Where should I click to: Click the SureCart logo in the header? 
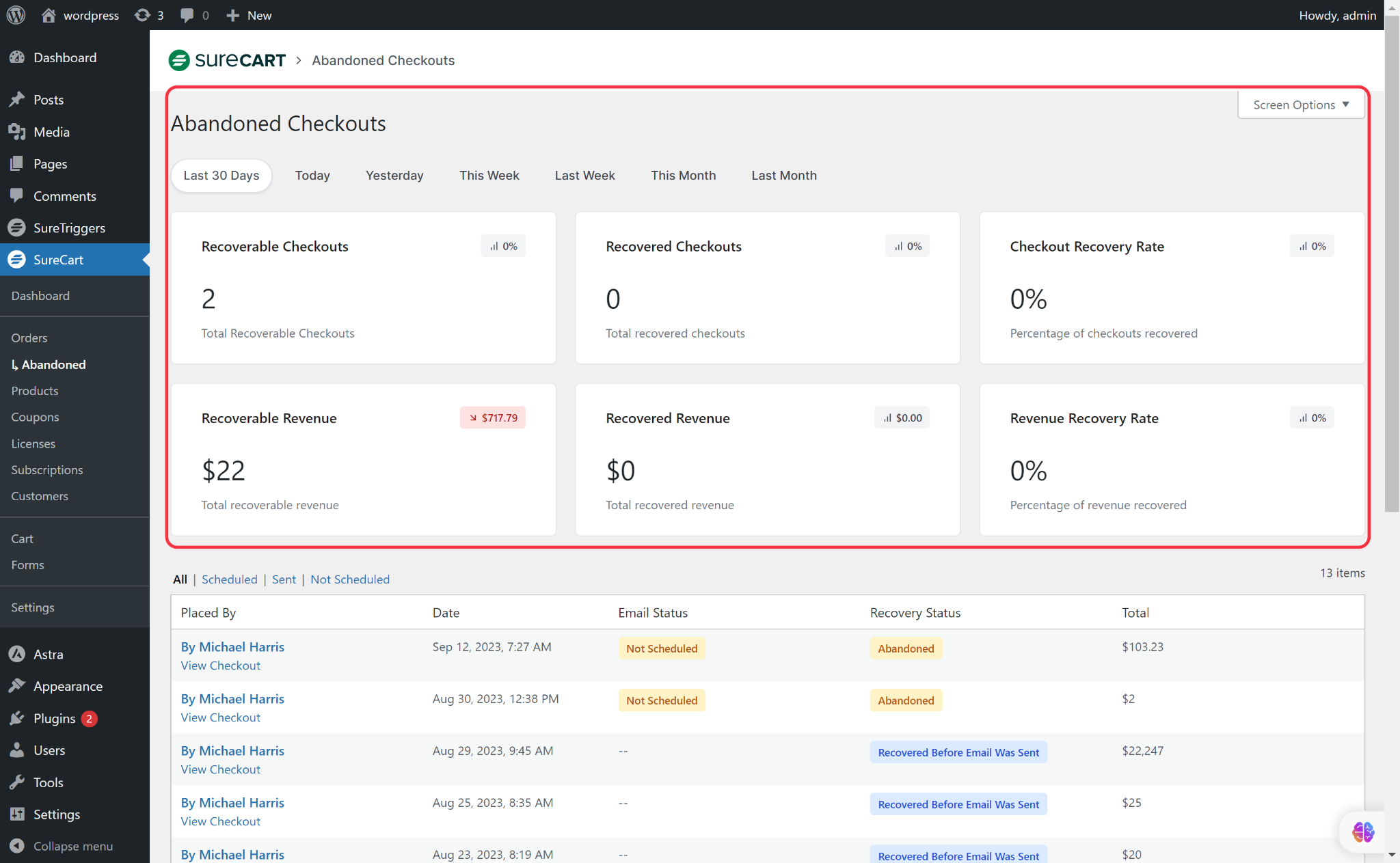click(228, 60)
